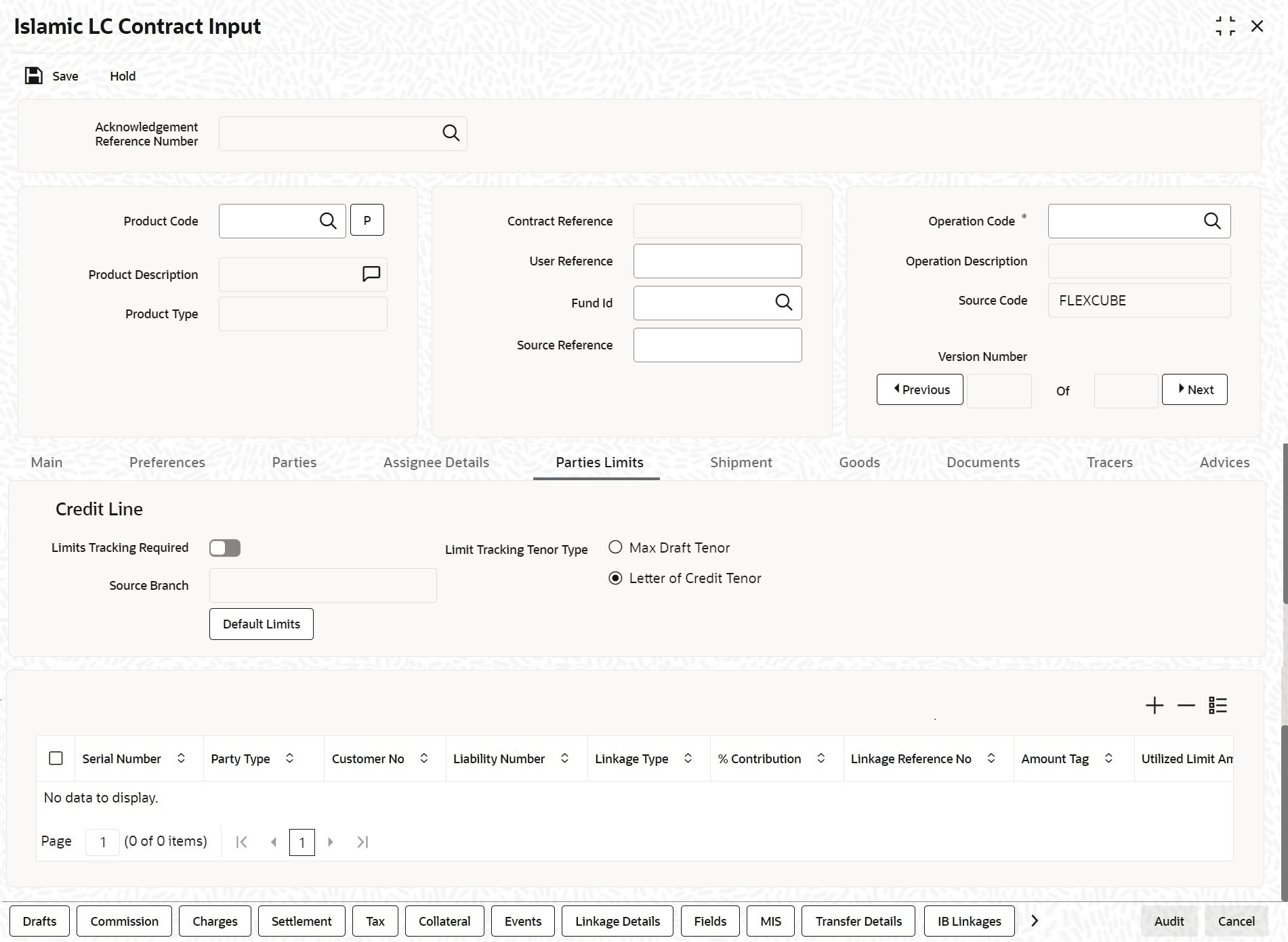The image size is (1288, 942).
Task: Remove a row with the minus icon
Action: click(1186, 706)
